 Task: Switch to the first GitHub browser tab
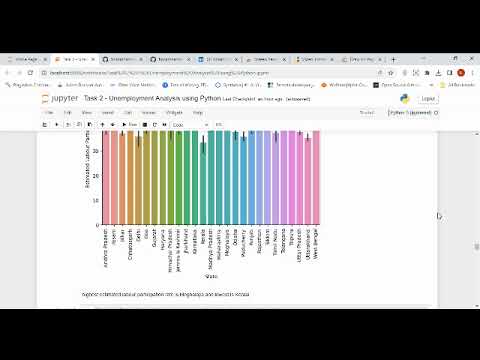click(x=123, y=59)
